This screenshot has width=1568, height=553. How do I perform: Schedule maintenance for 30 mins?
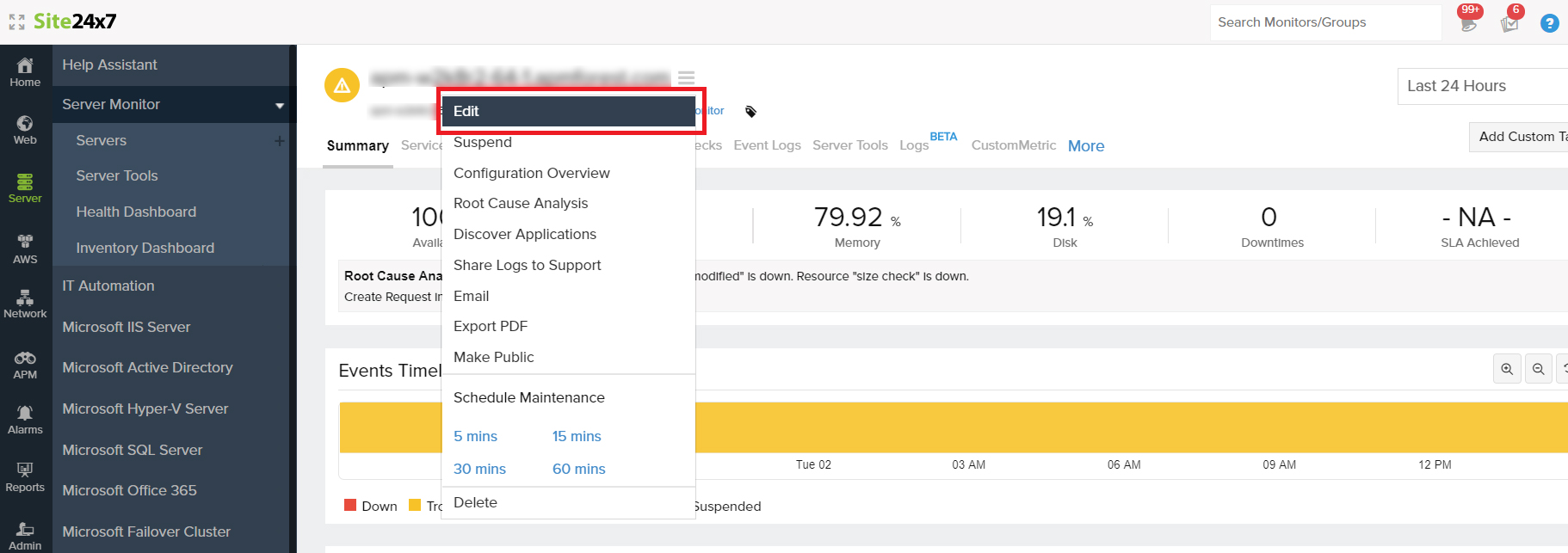pos(479,469)
